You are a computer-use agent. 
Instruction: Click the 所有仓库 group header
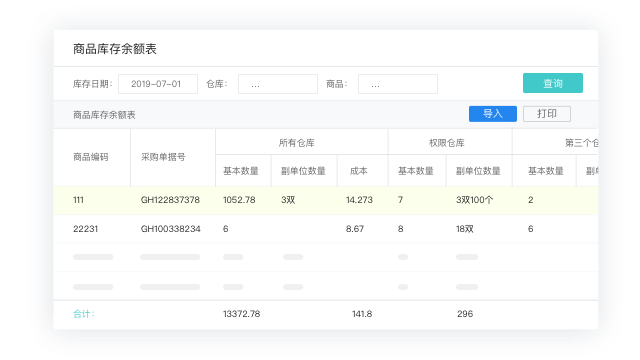point(297,143)
